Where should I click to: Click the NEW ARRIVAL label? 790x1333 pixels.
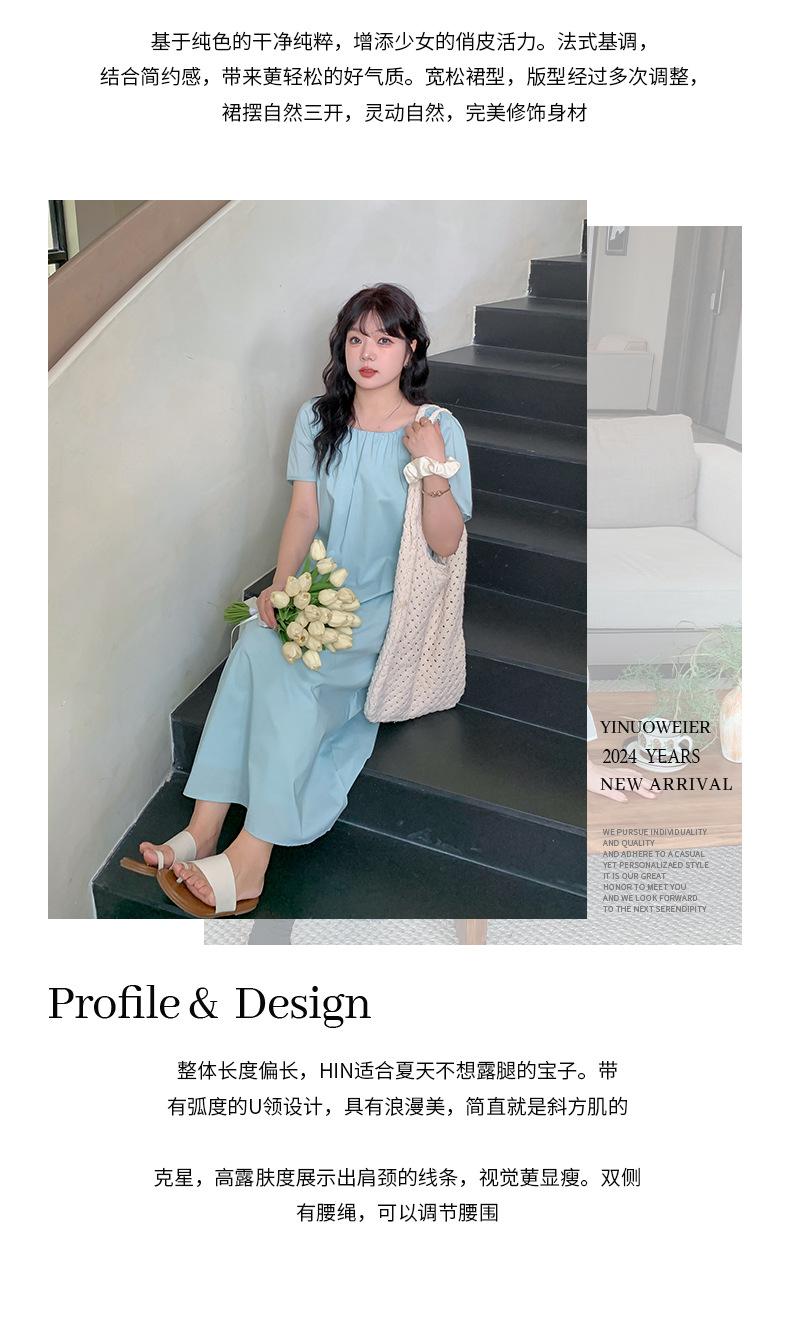pyautogui.click(x=666, y=784)
